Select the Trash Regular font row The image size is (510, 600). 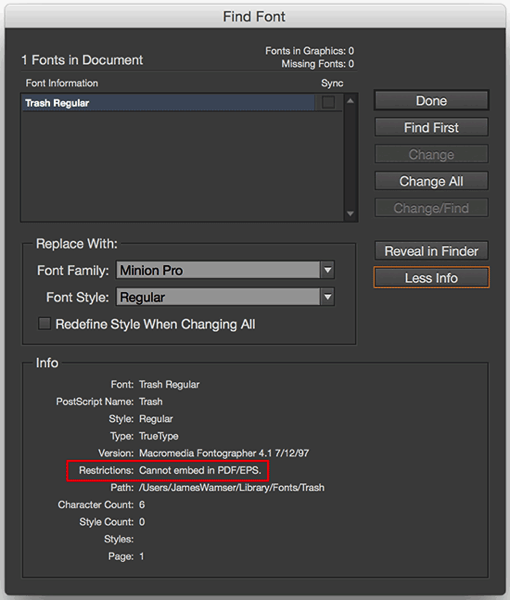[168, 103]
